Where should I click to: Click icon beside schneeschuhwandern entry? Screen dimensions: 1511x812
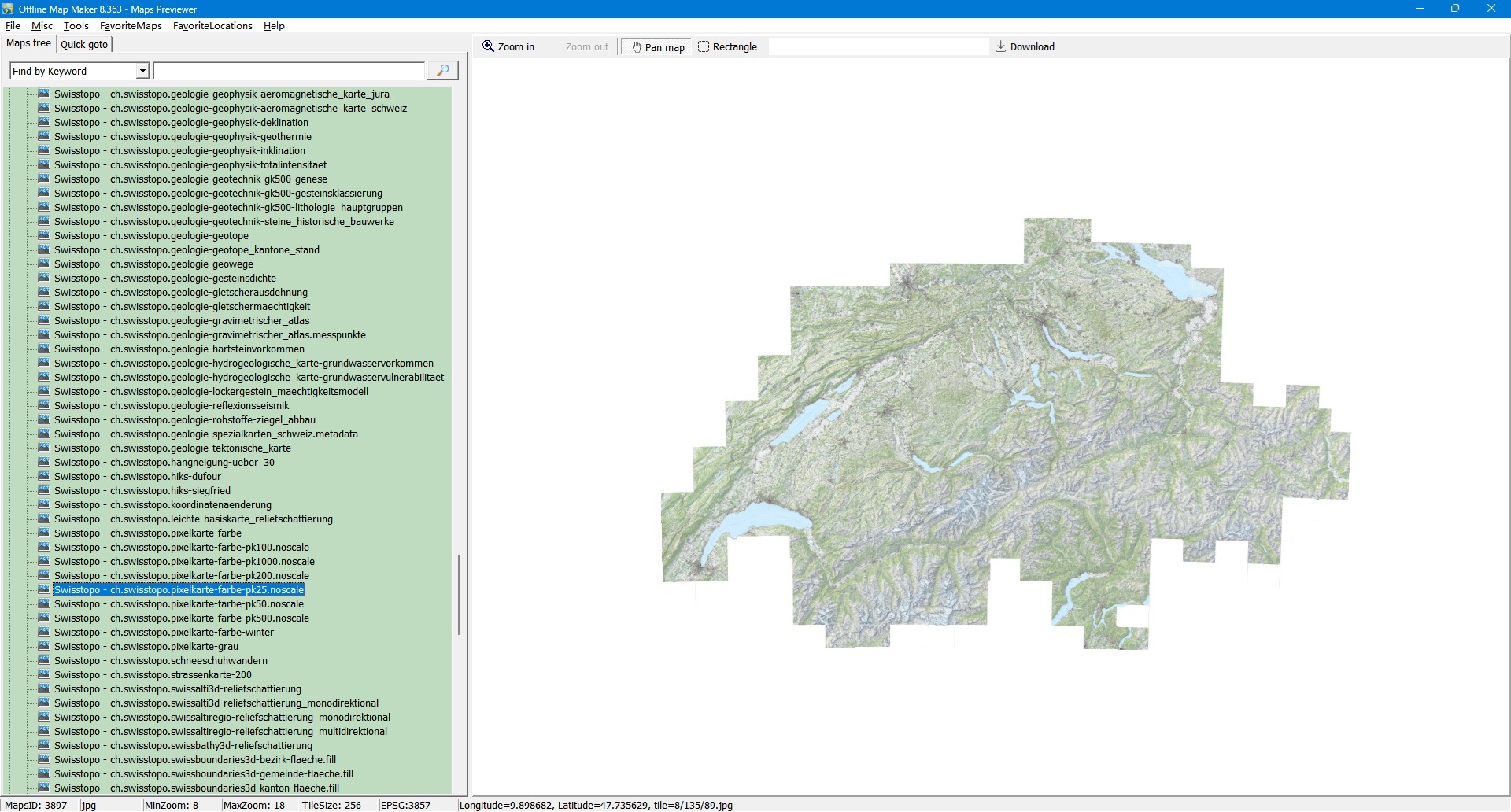[x=44, y=660]
